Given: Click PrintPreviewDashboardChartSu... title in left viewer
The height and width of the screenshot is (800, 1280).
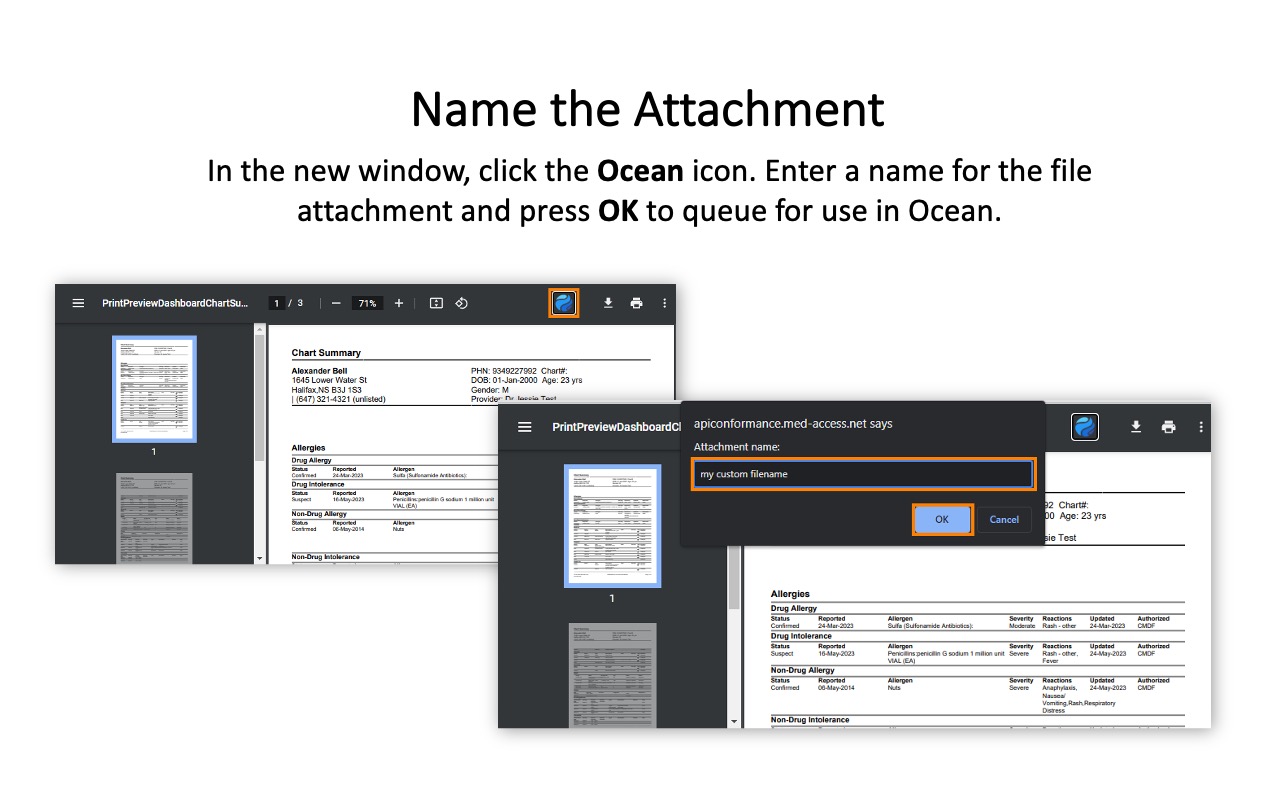Looking at the screenshot, I should tap(175, 303).
